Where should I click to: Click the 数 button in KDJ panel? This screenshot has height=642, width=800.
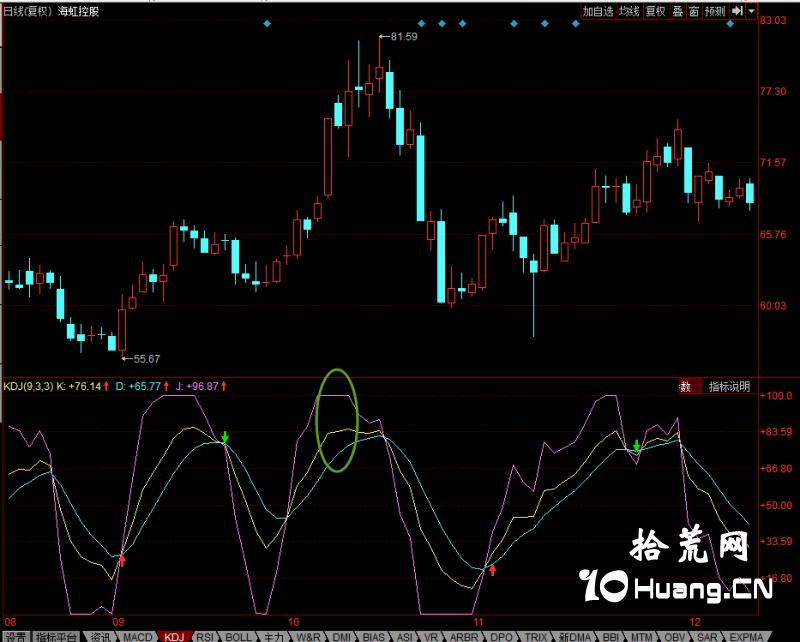click(685, 387)
